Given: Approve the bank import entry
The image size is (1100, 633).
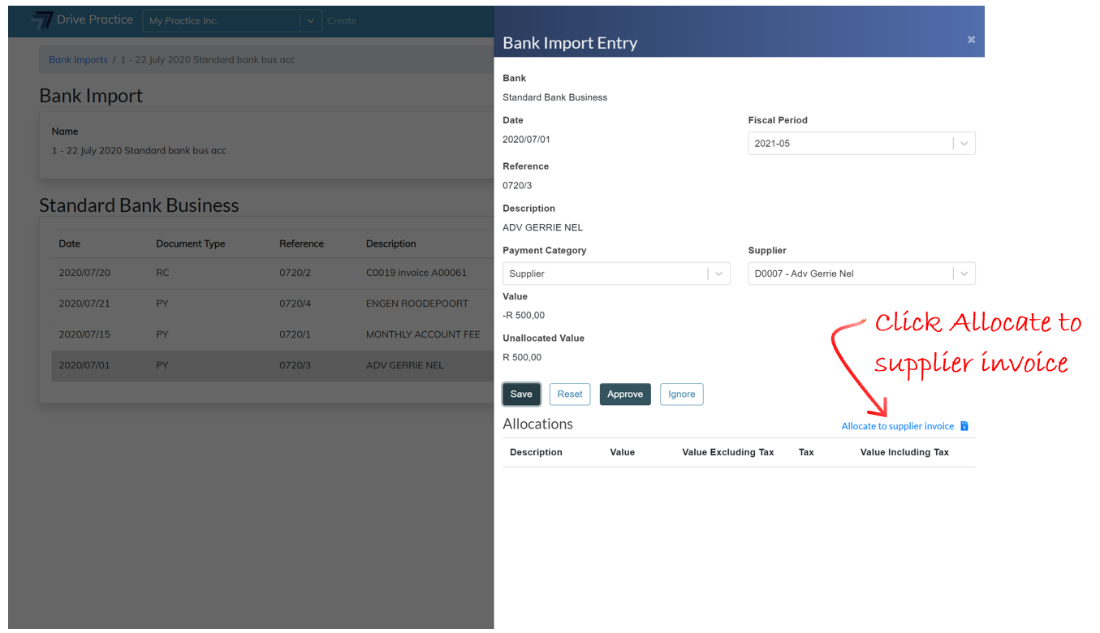Looking at the screenshot, I should pyautogui.click(x=625, y=394).
